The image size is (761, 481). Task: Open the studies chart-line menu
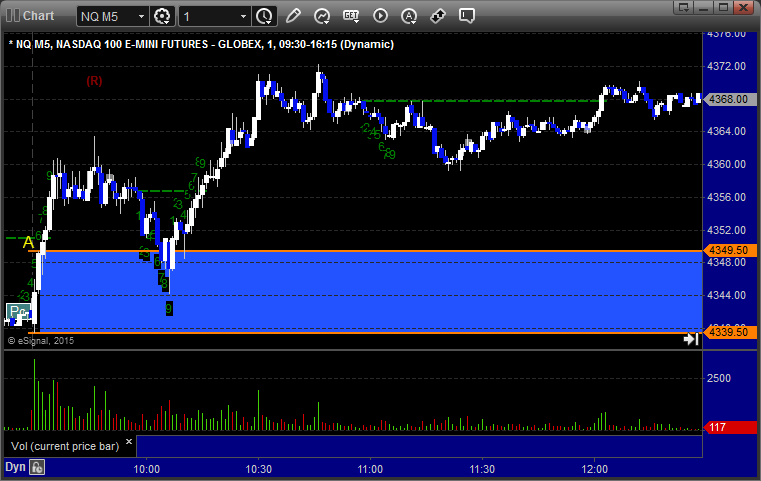[x=322, y=16]
